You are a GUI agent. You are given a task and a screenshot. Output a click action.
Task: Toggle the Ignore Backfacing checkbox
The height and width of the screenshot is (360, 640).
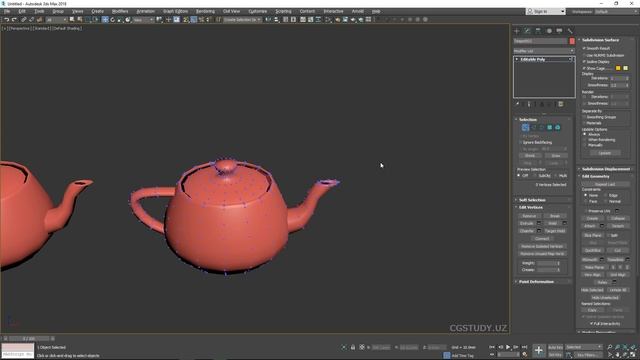[x=521, y=142]
